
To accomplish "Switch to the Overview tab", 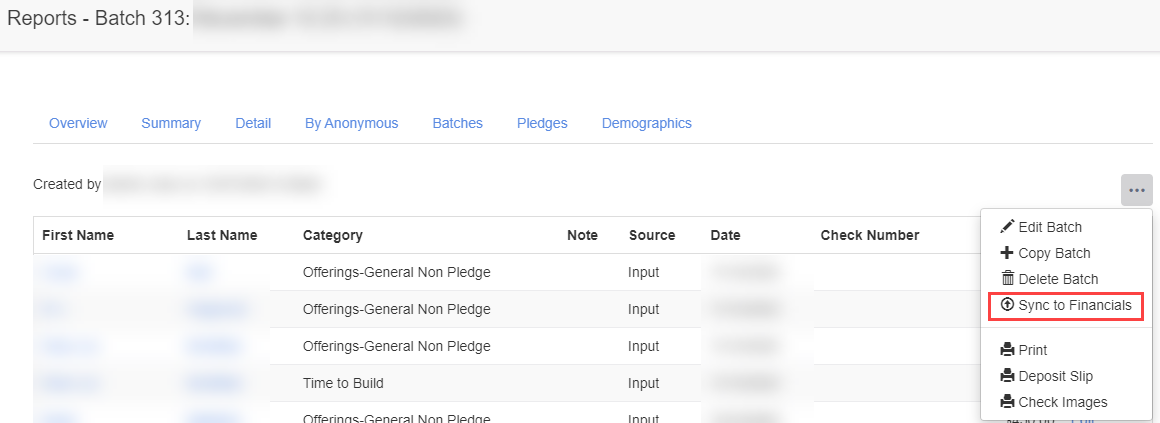I will [78, 123].
